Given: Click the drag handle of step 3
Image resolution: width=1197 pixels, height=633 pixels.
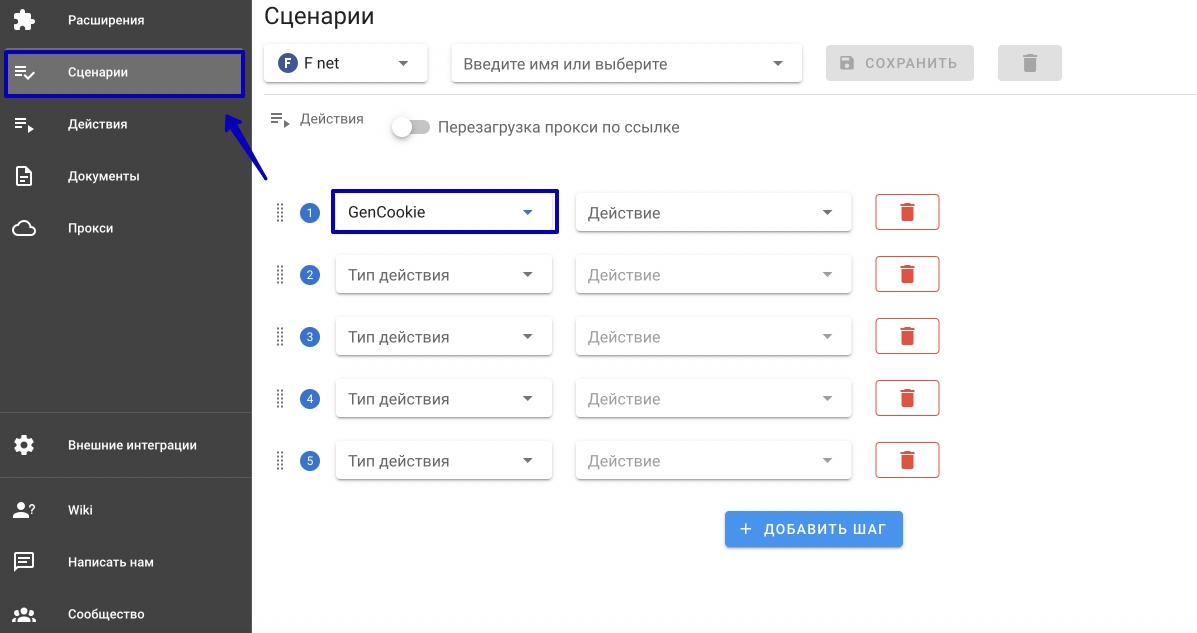Looking at the screenshot, I should 280,336.
